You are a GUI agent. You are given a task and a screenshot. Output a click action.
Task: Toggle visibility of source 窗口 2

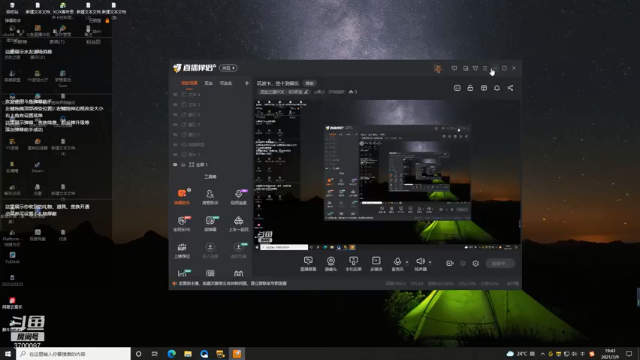175,124
